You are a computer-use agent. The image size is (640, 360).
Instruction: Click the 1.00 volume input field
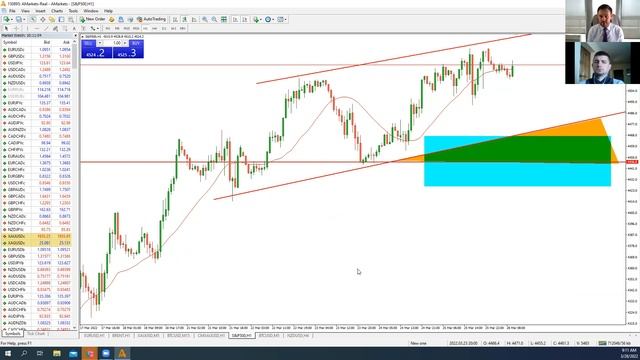(x=113, y=43)
